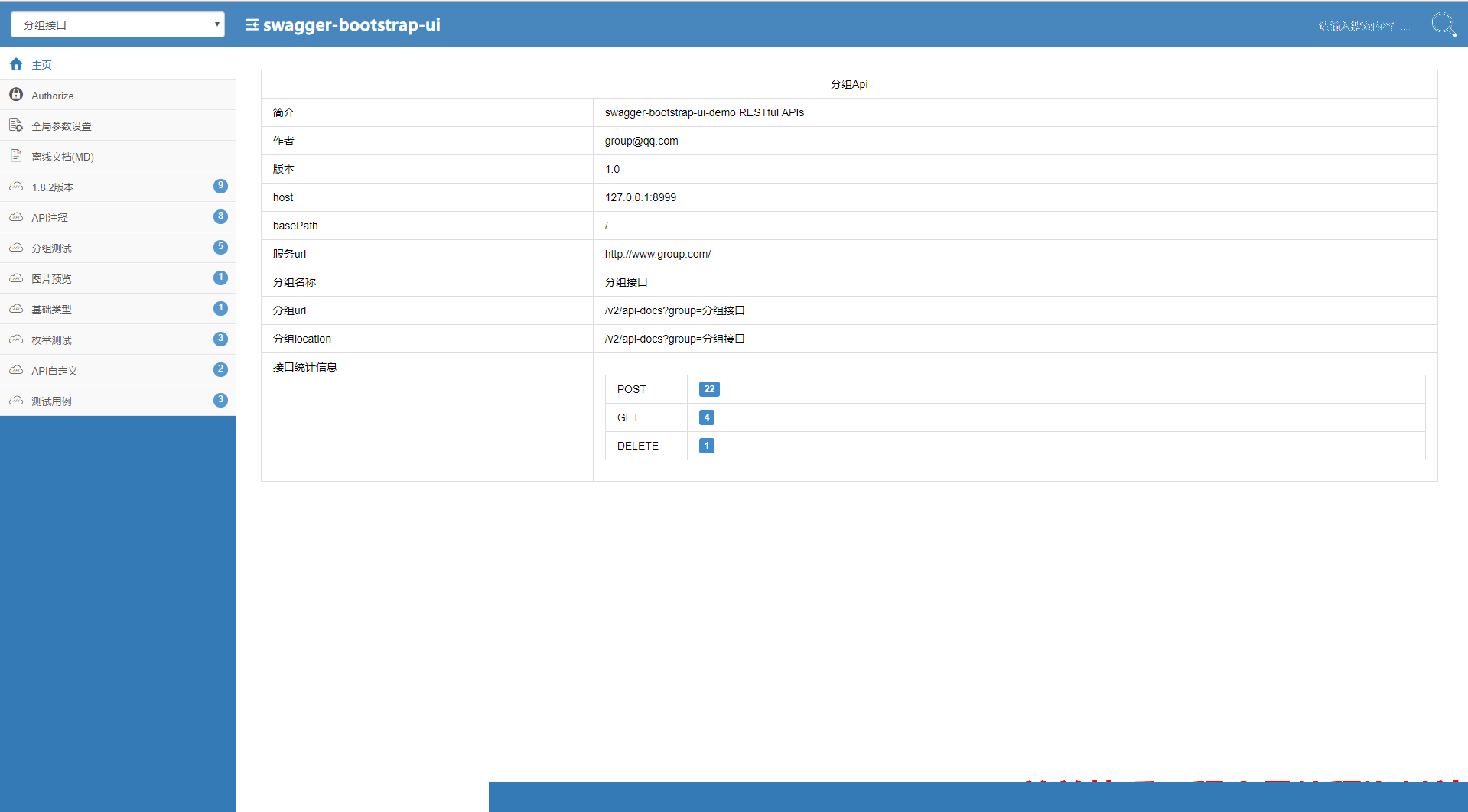The image size is (1468, 812).
Task: Click cloud icon beside 图片预览
Action: (16, 278)
